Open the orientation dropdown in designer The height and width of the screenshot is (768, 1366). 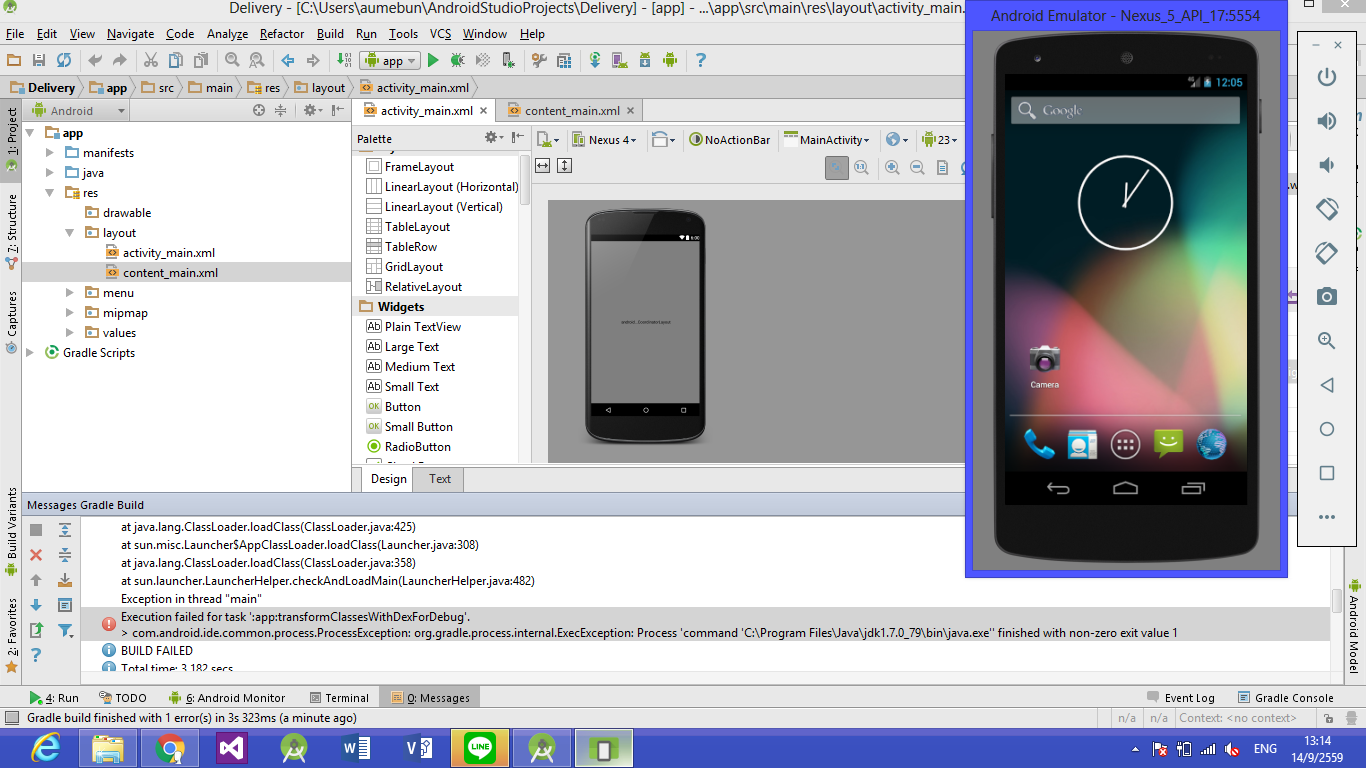click(x=663, y=140)
